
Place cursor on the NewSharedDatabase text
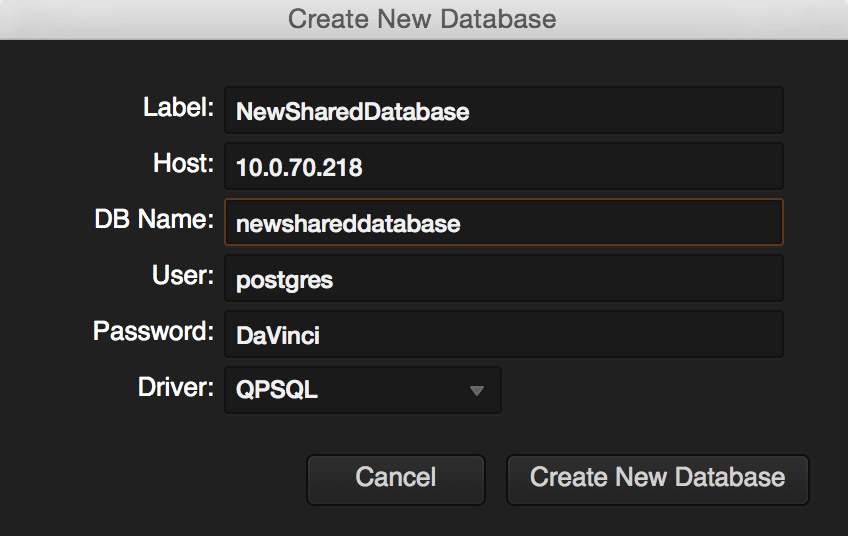coord(353,112)
